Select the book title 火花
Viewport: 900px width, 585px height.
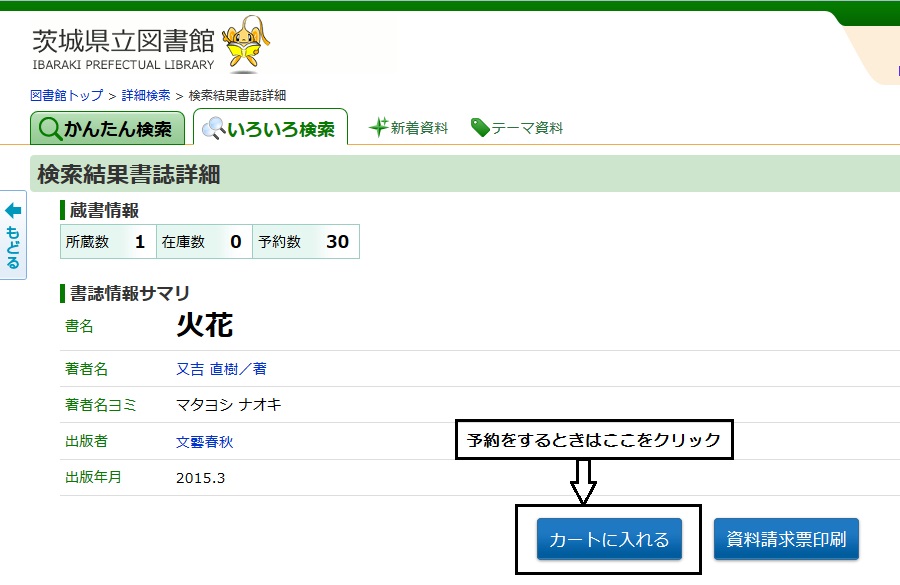pos(204,325)
